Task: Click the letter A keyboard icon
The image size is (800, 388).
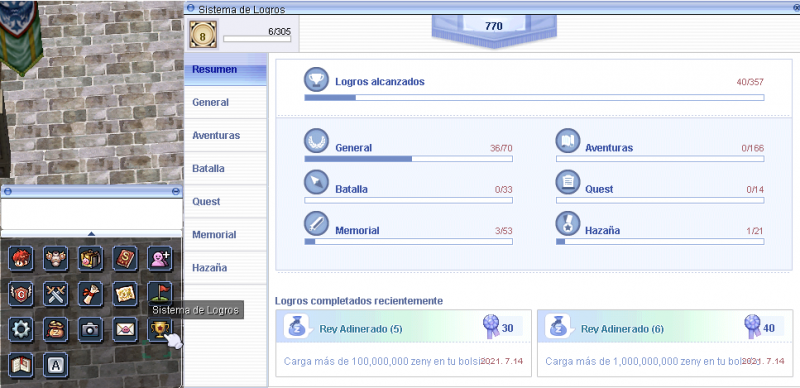Action: pos(56,365)
